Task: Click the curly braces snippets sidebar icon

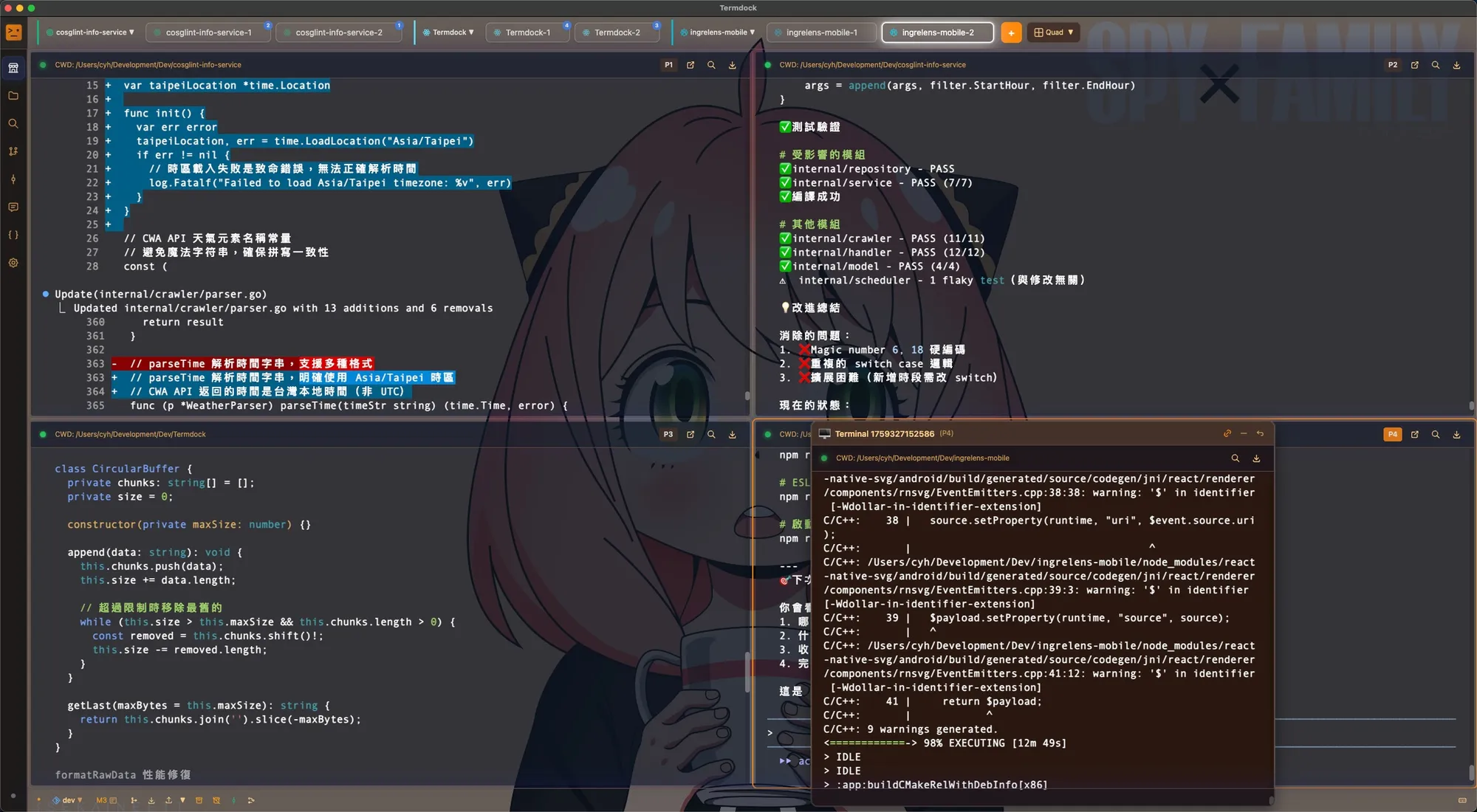Action: (x=13, y=235)
